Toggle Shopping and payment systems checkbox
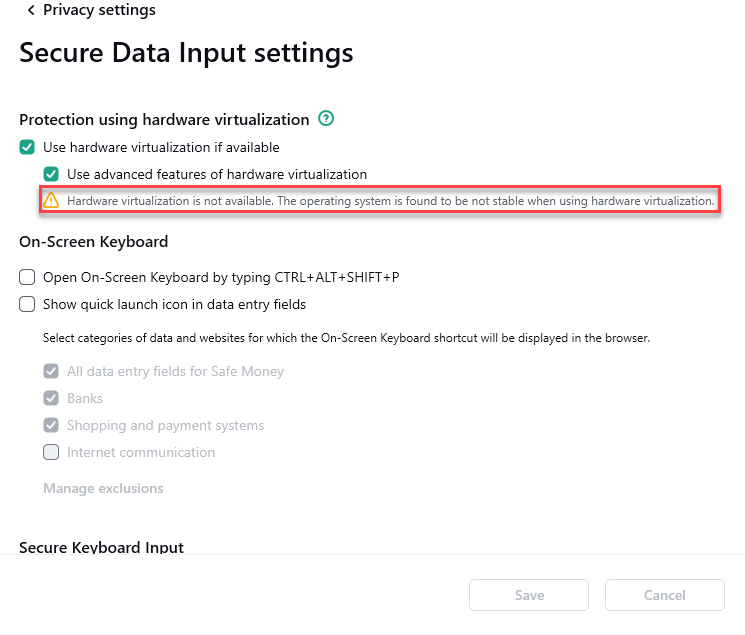The width and height of the screenshot is (745, 635). click(51, 425)
